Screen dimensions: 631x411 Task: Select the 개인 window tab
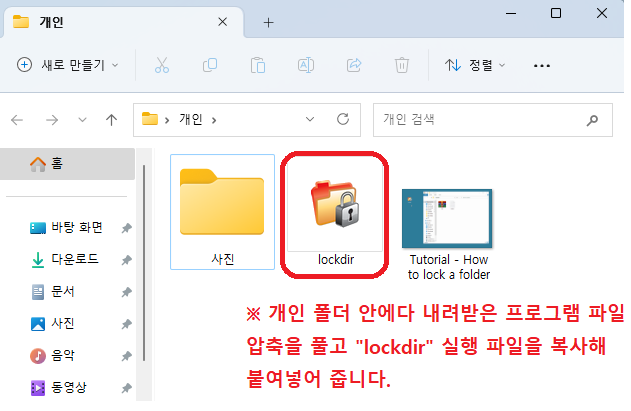123,22
